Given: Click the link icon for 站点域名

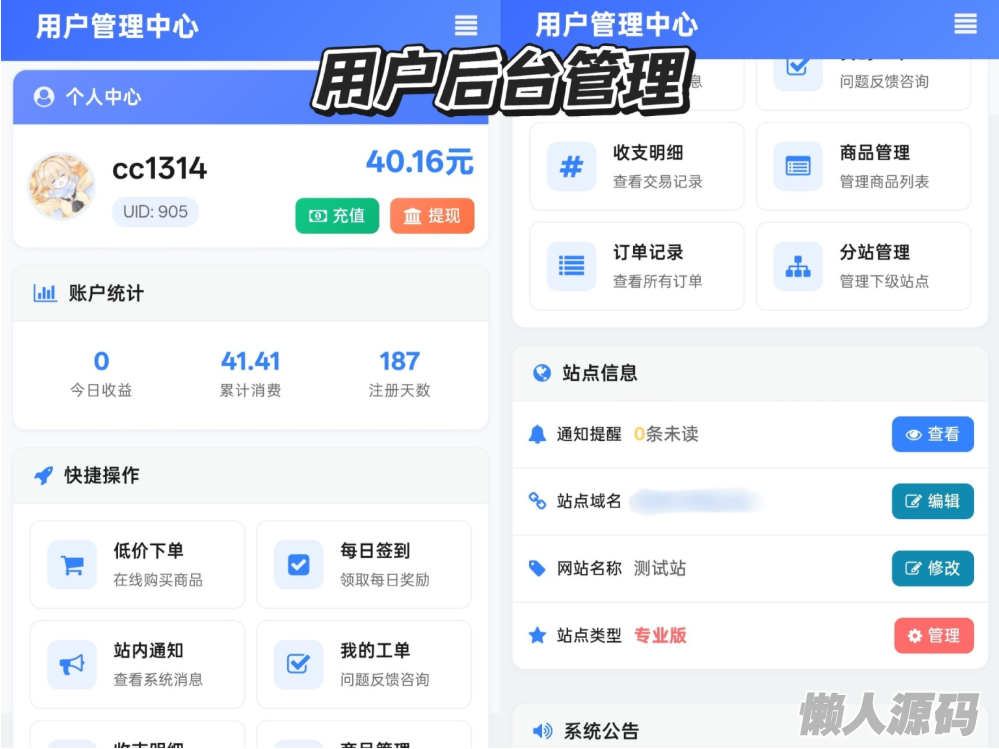Looking at the screenshot, I should [x=537, y=501].
